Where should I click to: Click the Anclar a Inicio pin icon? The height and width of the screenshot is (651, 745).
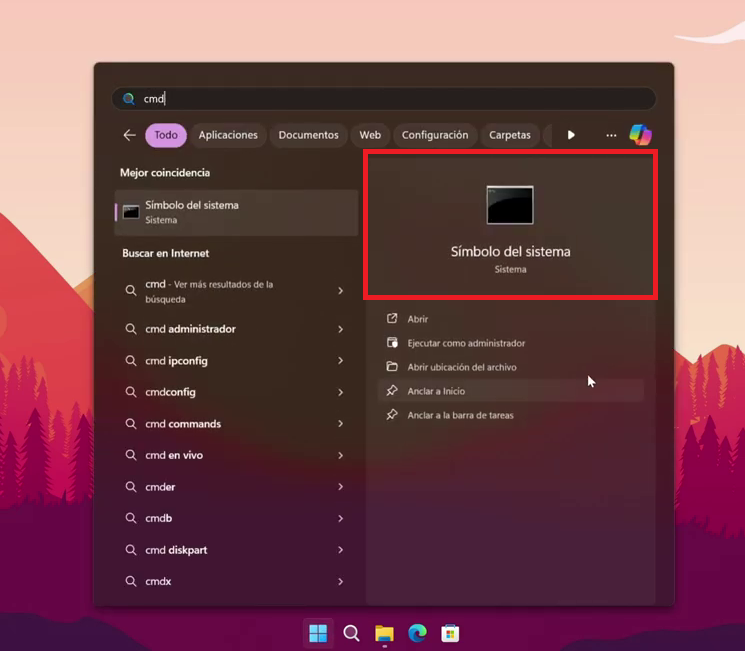point(392,391)
